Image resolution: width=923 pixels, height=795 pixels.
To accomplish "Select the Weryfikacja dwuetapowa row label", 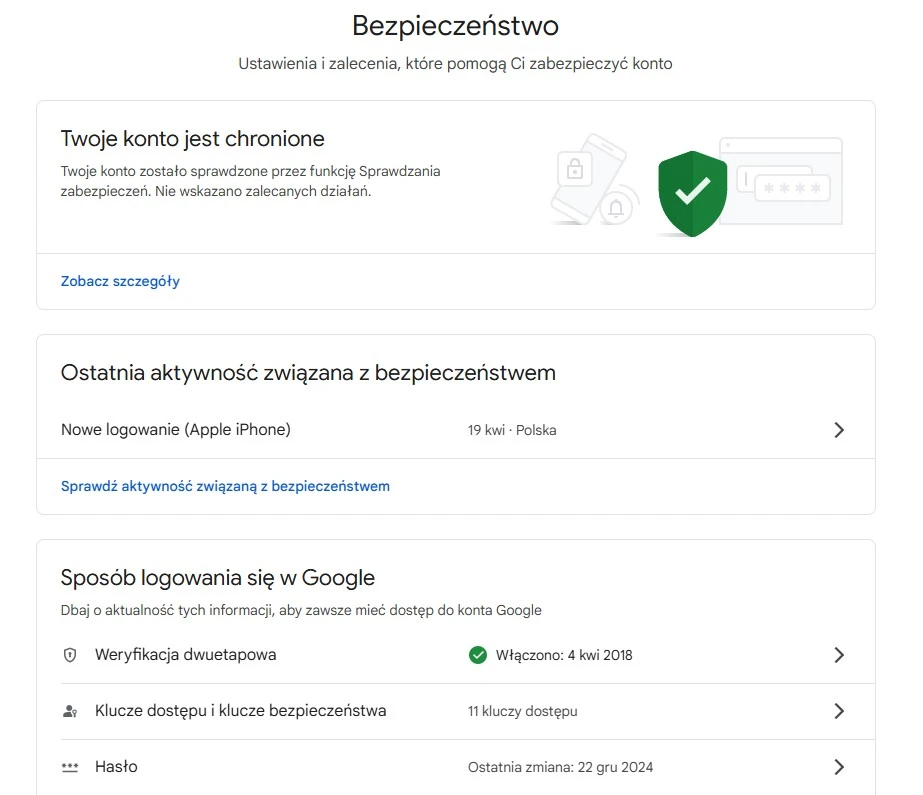I will 185,655.
